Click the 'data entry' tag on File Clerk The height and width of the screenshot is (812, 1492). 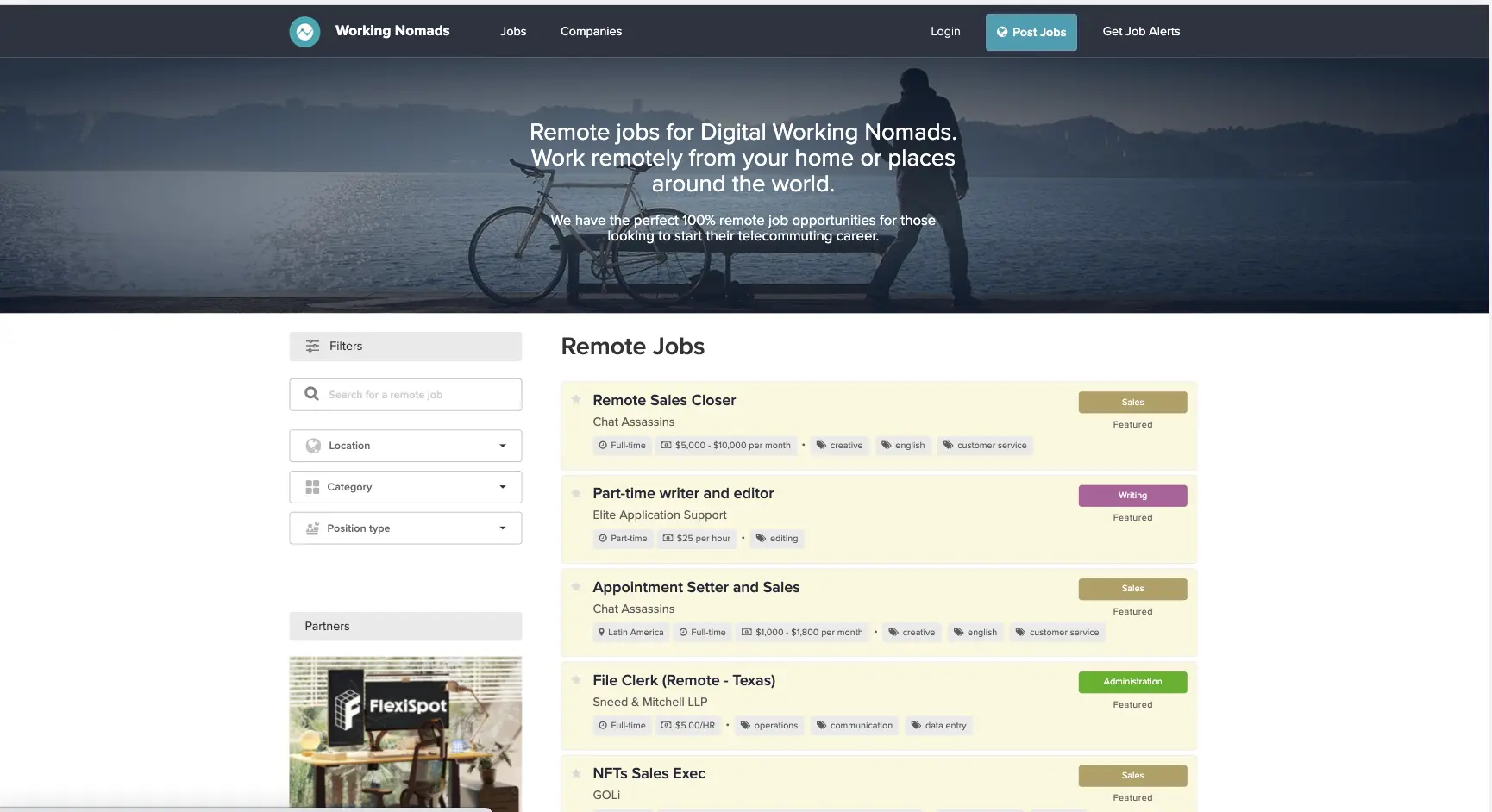click(x=938, y=726)
